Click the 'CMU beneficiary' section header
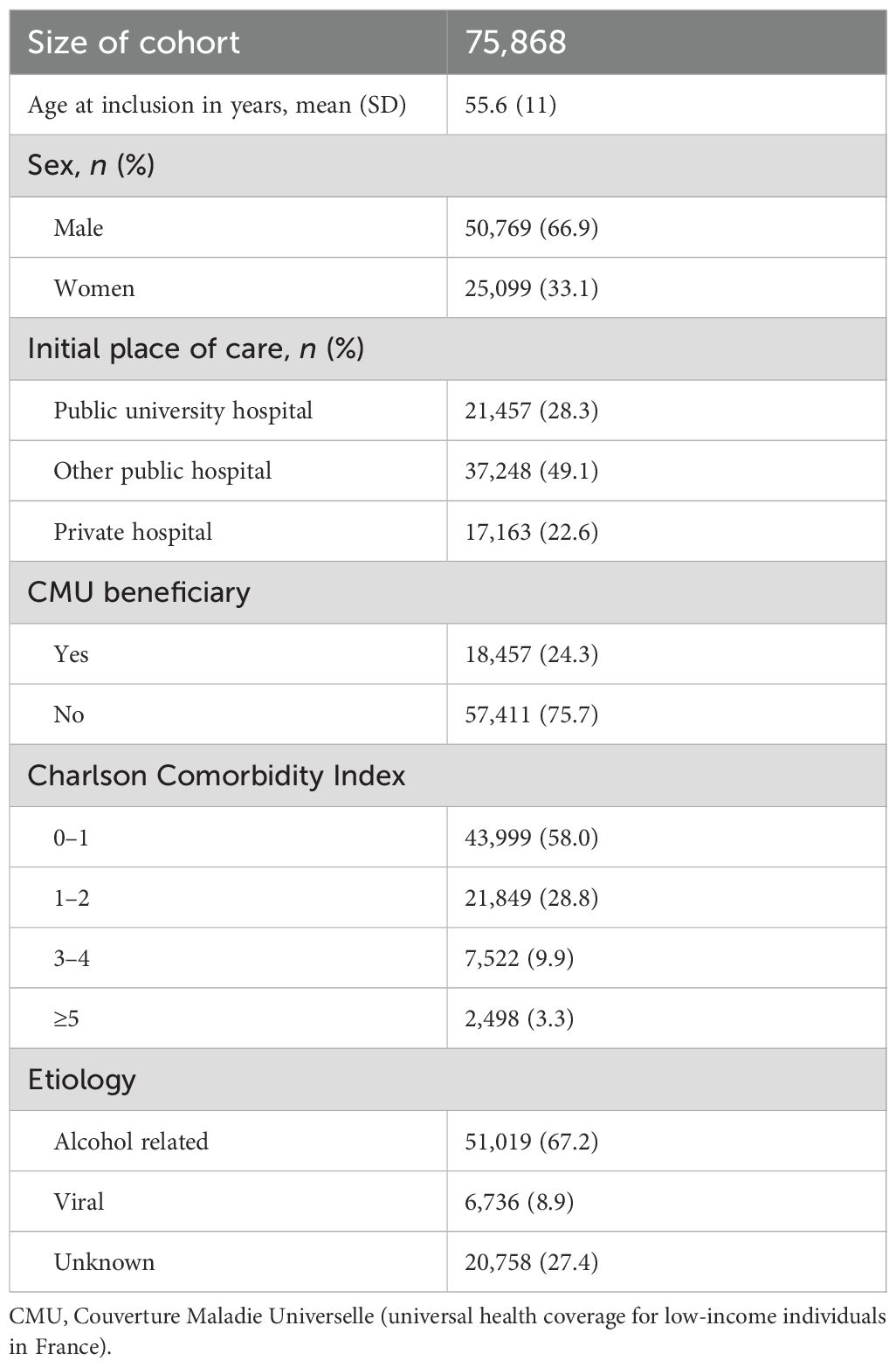The height and width of the screenshot is (1367, 896). coord(139,592)
